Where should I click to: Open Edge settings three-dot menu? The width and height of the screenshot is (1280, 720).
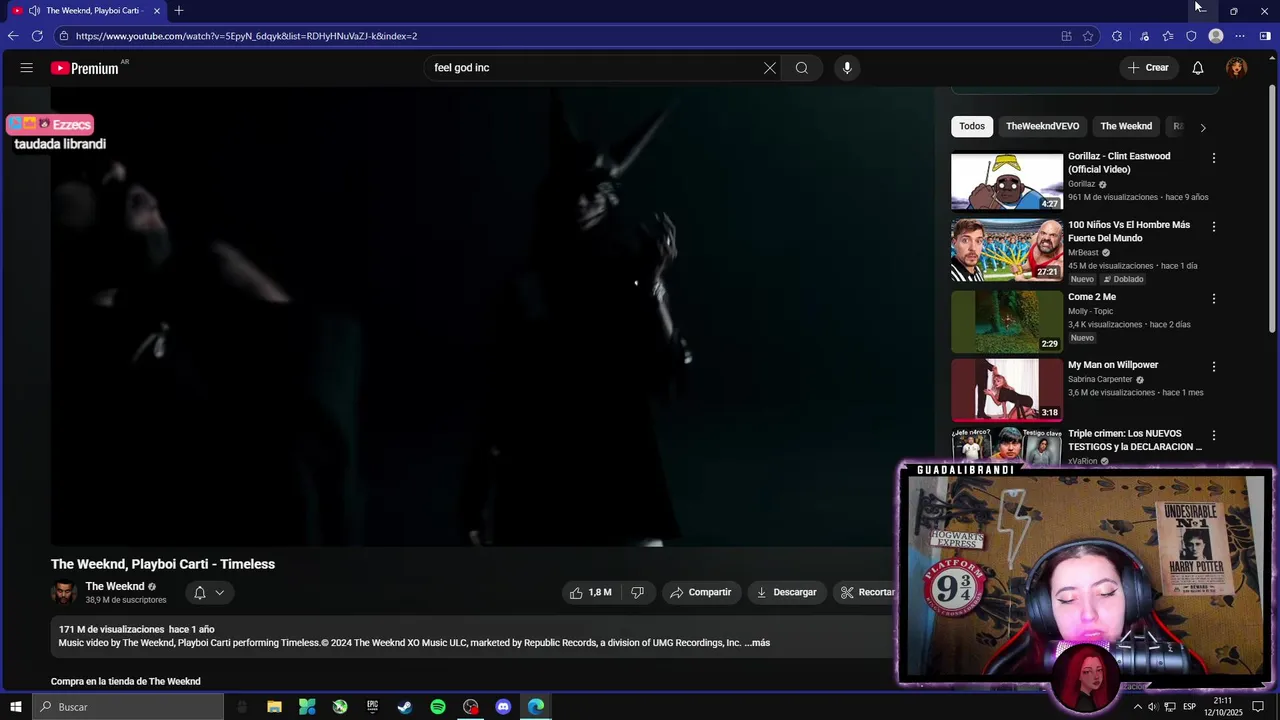(1241, 36)
